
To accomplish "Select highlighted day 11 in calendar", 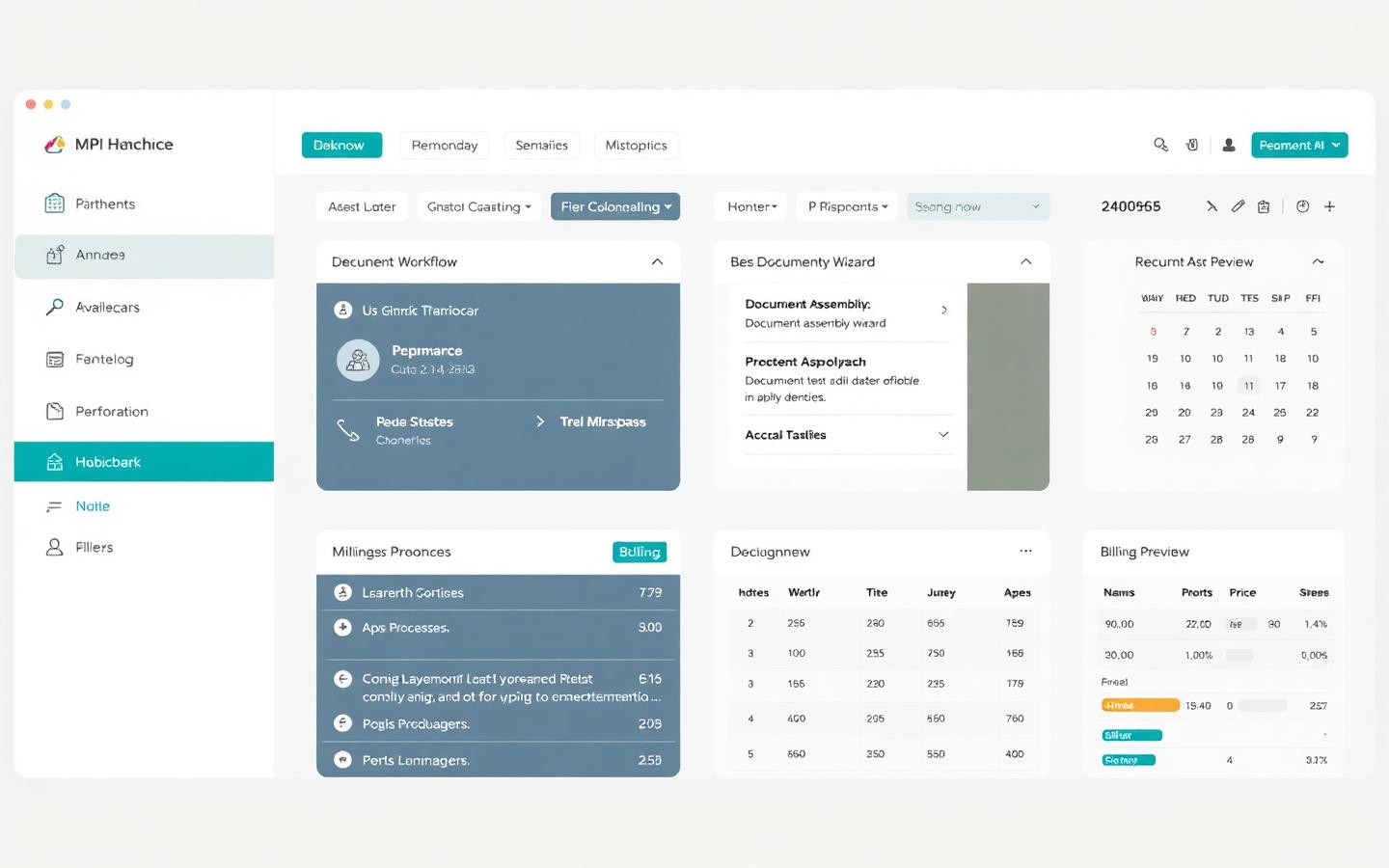I will coord(1248,385).
